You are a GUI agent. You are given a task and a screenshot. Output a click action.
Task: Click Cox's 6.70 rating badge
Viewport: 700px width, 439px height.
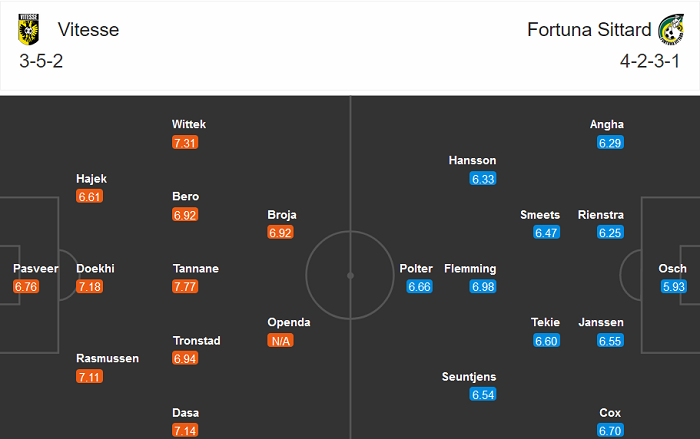(610, 431)
